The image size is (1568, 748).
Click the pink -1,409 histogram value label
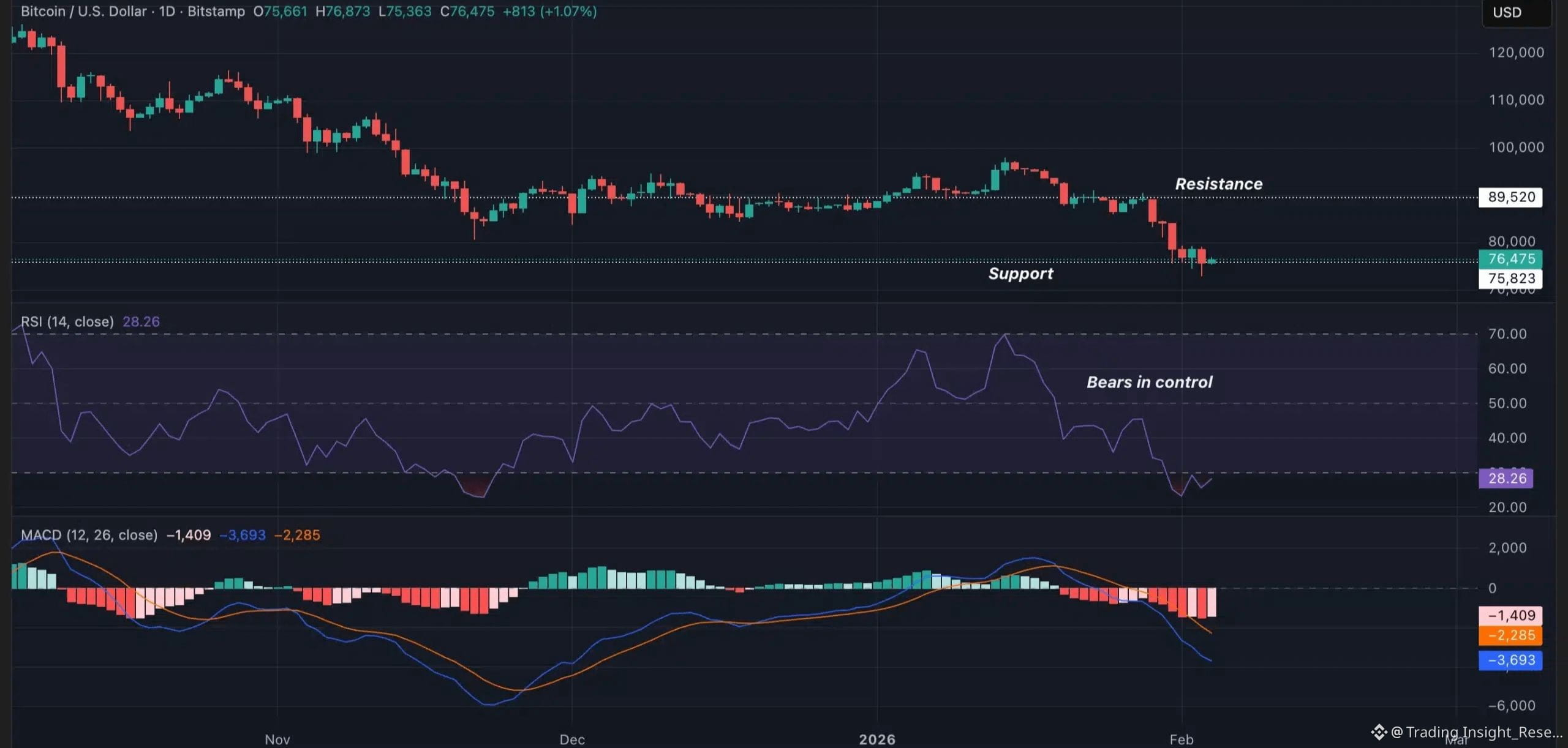click(1511, 615)
